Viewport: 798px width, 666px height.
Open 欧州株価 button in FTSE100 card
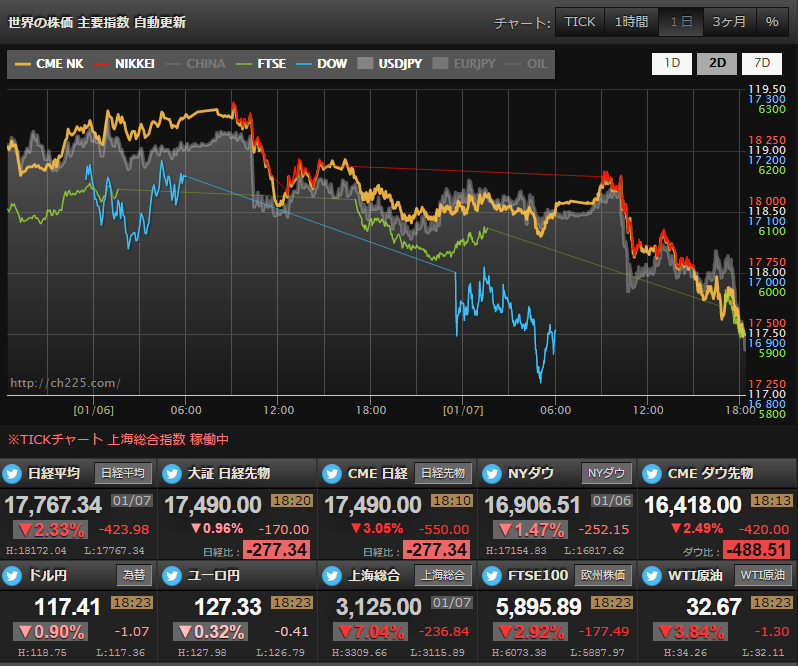603,575
